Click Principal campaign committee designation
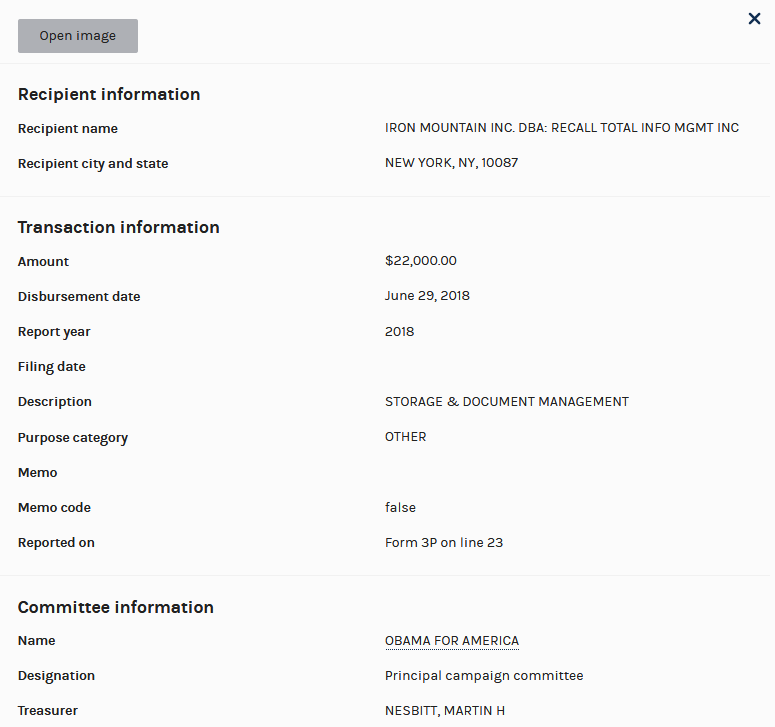 484,676
